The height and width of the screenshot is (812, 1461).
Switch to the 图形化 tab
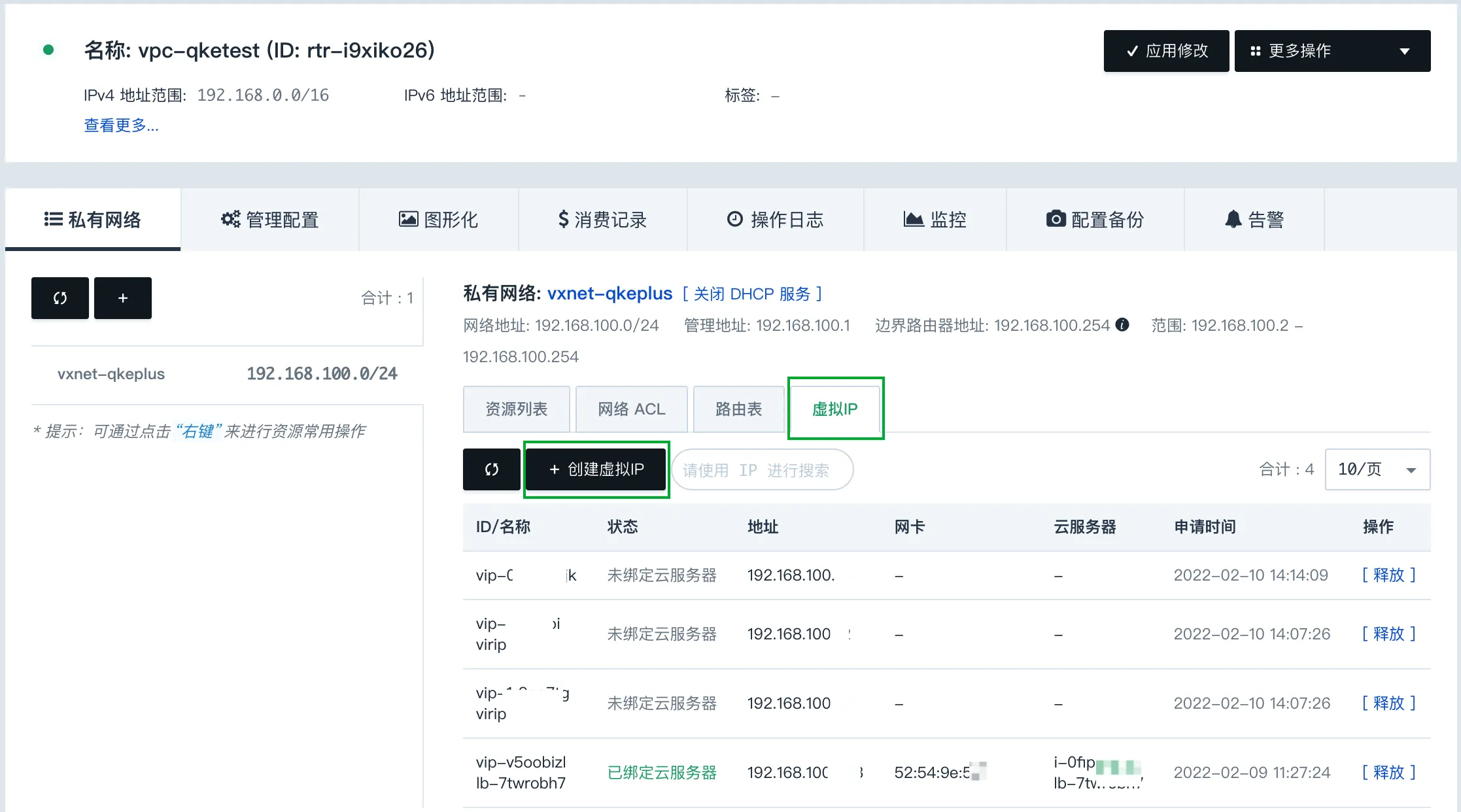coord(438,220)
